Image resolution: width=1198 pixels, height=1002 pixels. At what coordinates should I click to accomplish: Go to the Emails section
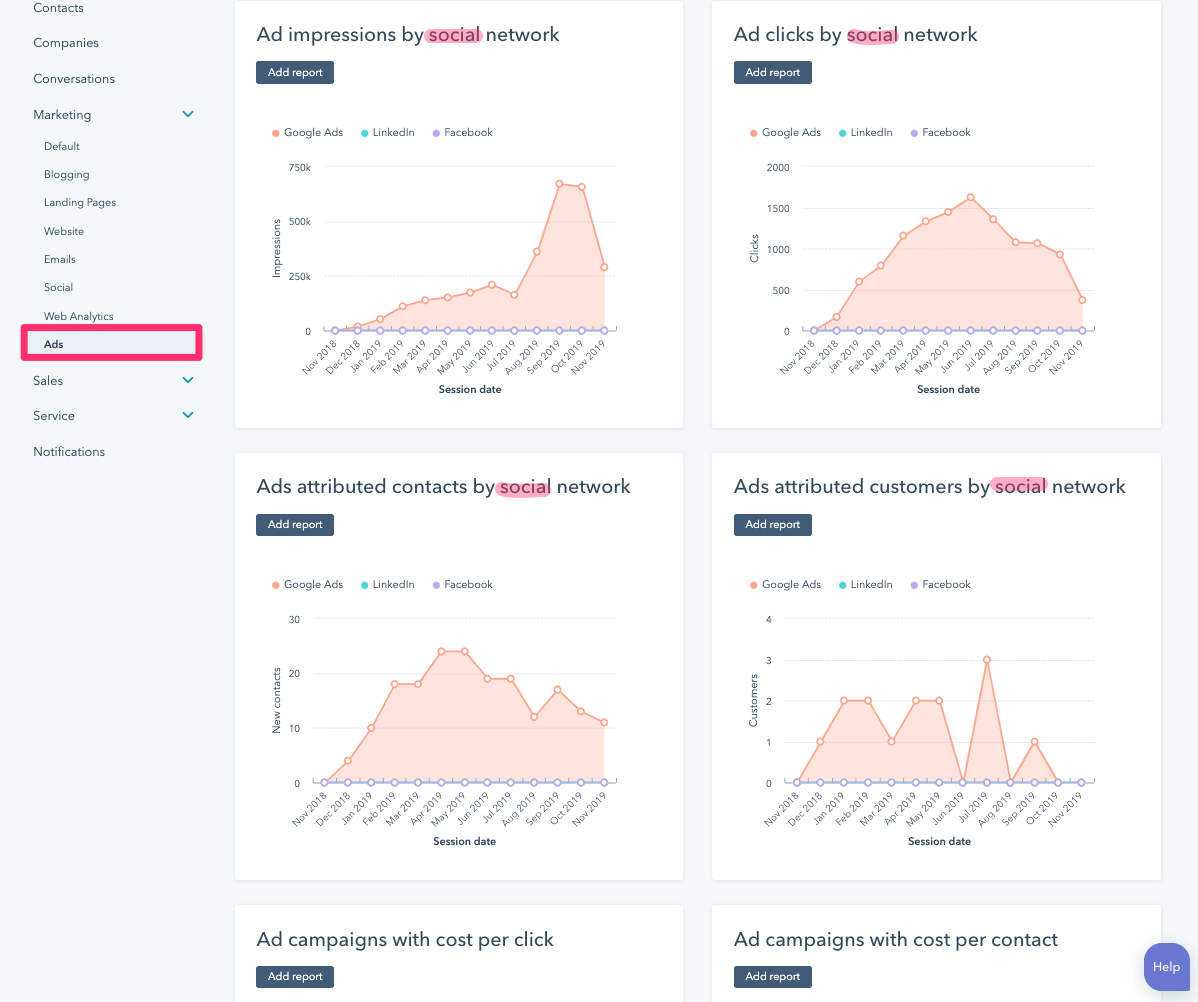pyautogui.click(x=59, y=259)
